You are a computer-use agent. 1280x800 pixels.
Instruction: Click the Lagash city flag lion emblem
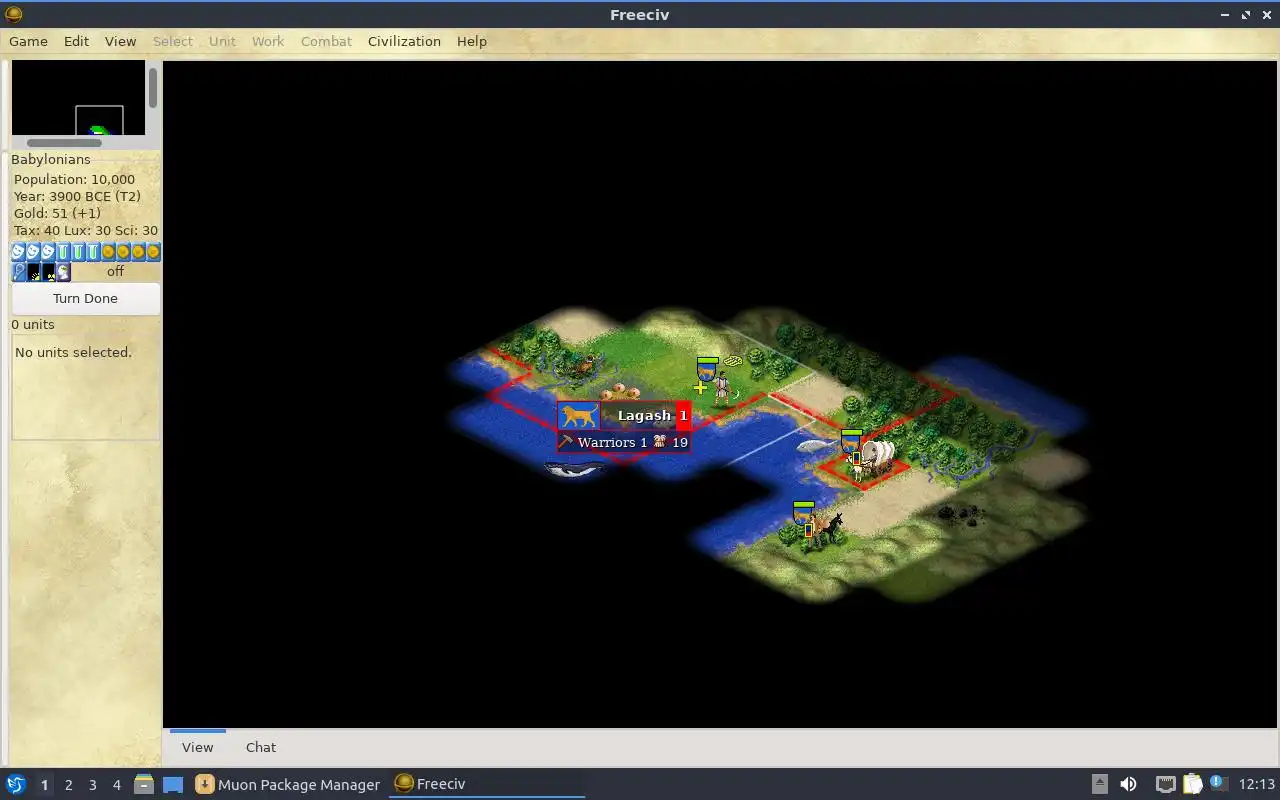pos(578,415)
